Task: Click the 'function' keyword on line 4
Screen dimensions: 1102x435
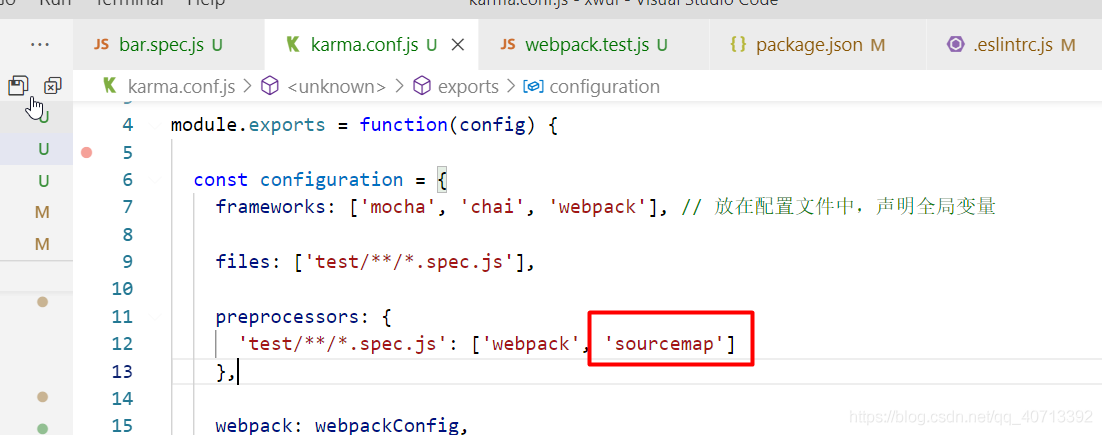Action: click(x=404, y=125)
